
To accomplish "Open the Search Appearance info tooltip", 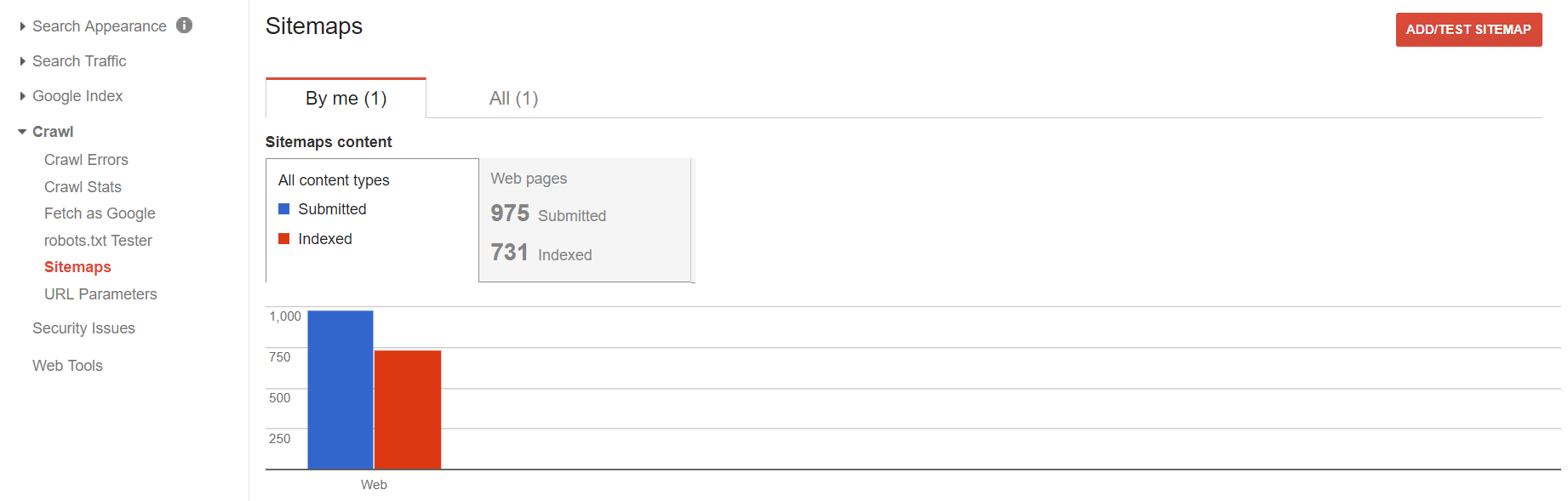I will [x=184, y=26].
